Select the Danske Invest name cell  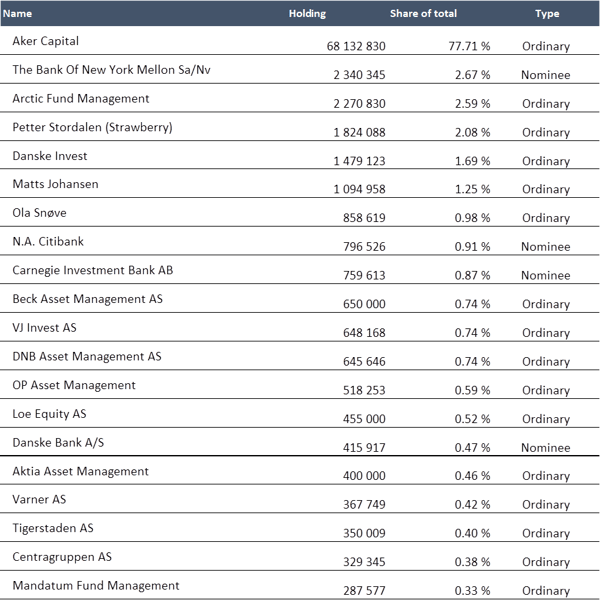click(50, 156)
